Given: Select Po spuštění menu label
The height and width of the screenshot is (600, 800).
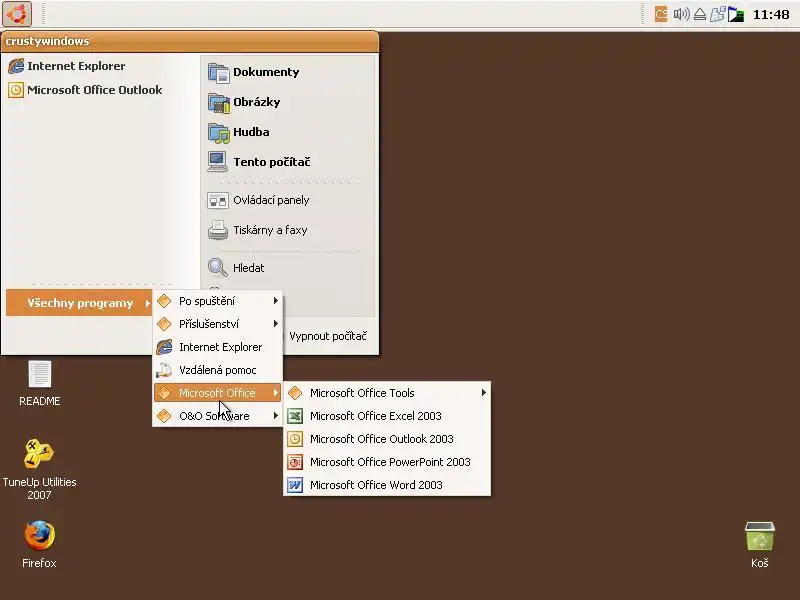Looking at the screenshot, I should pyautogui.click(x=207, y=301).
